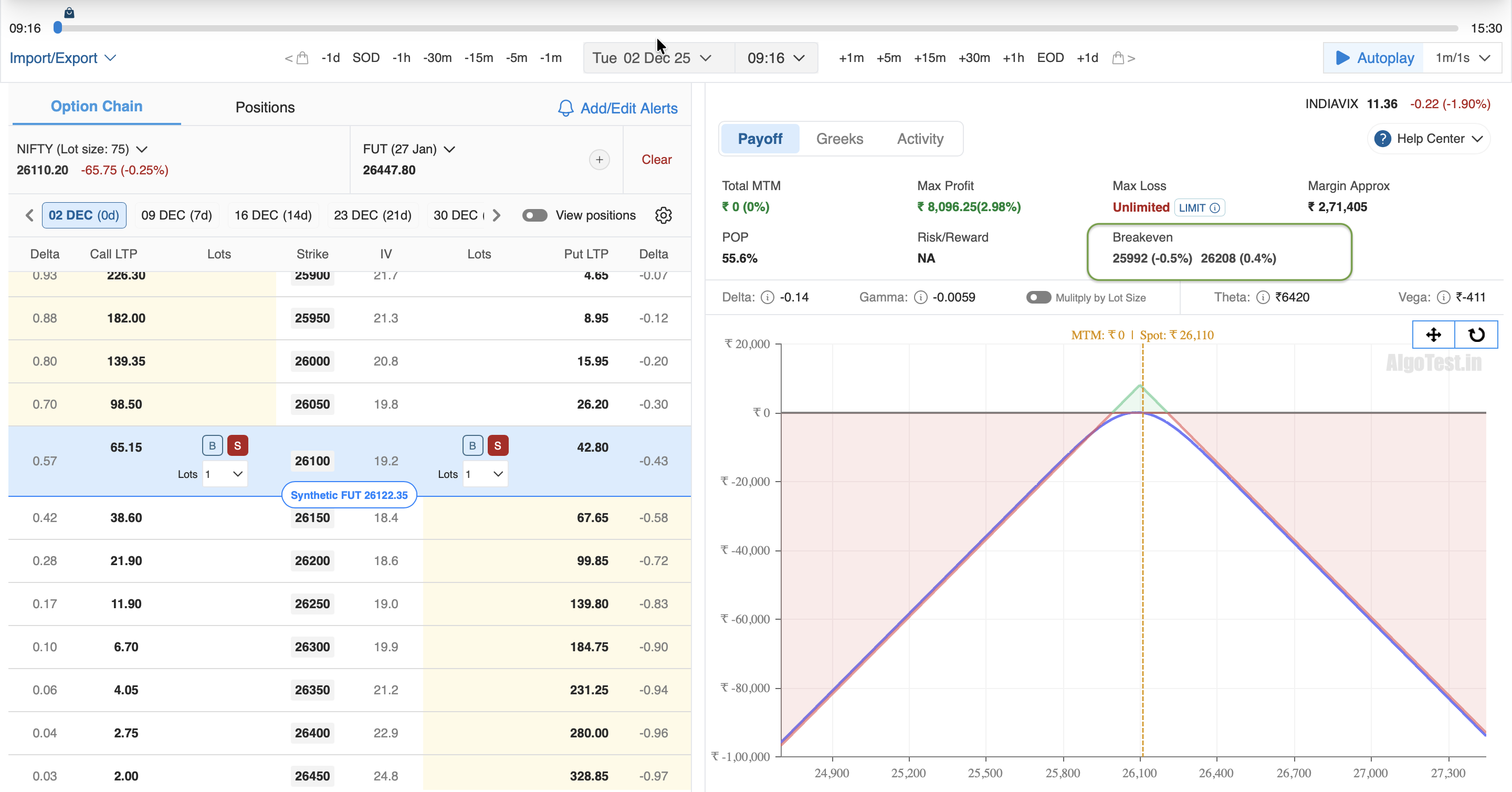Switch to the Positions tab
Viewport: 1512px width, 792px height.
tap(265, 108)
